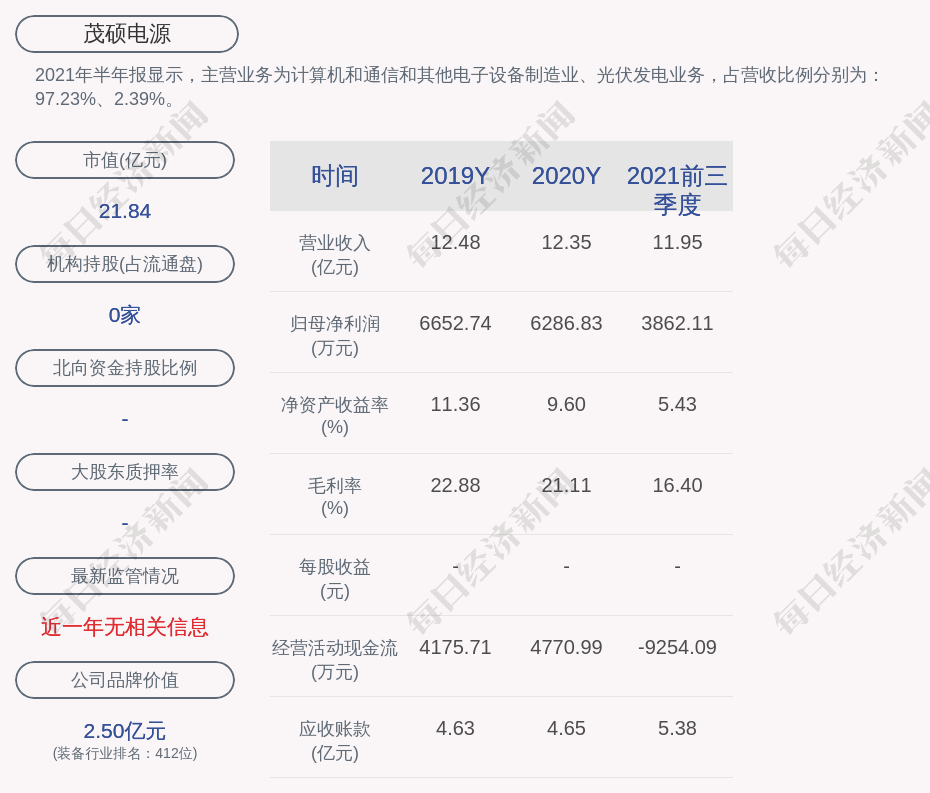Click the 0家 institutional holding value
Screen dimensions: 930x793
(125, 315)
